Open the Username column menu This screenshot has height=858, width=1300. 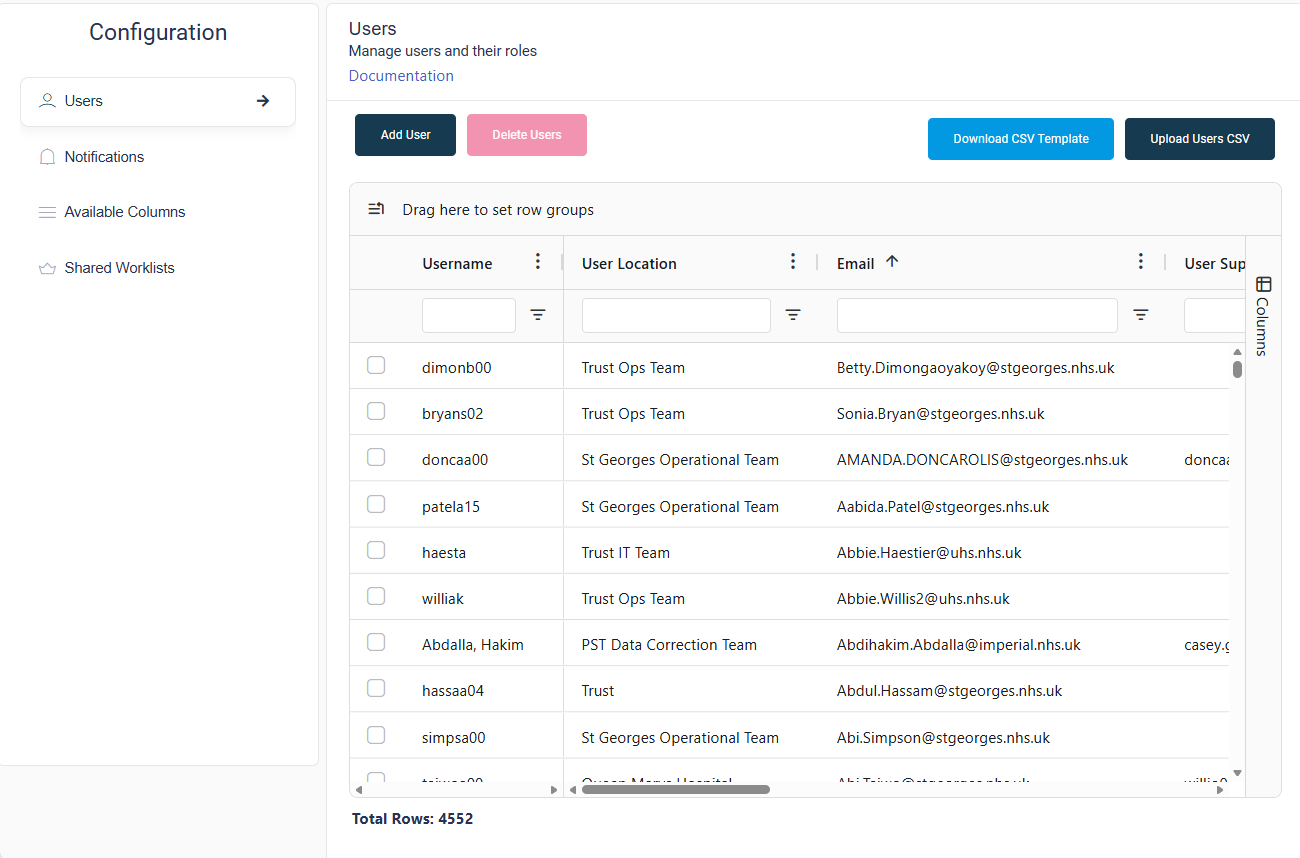538,262
